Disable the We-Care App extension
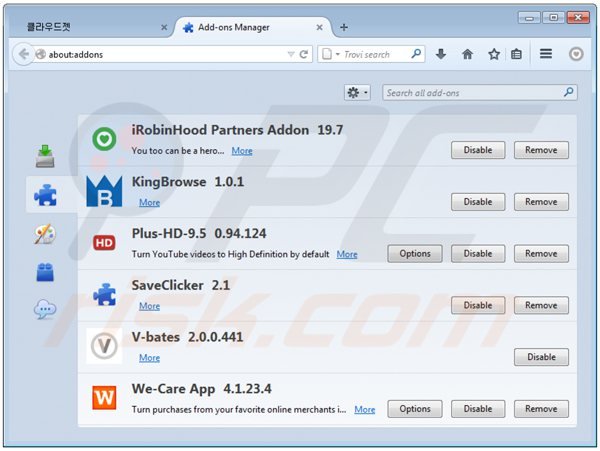Image resolution: width=600 pixels, height=451 pixels. pyautogui.click(x=478, y=409)
